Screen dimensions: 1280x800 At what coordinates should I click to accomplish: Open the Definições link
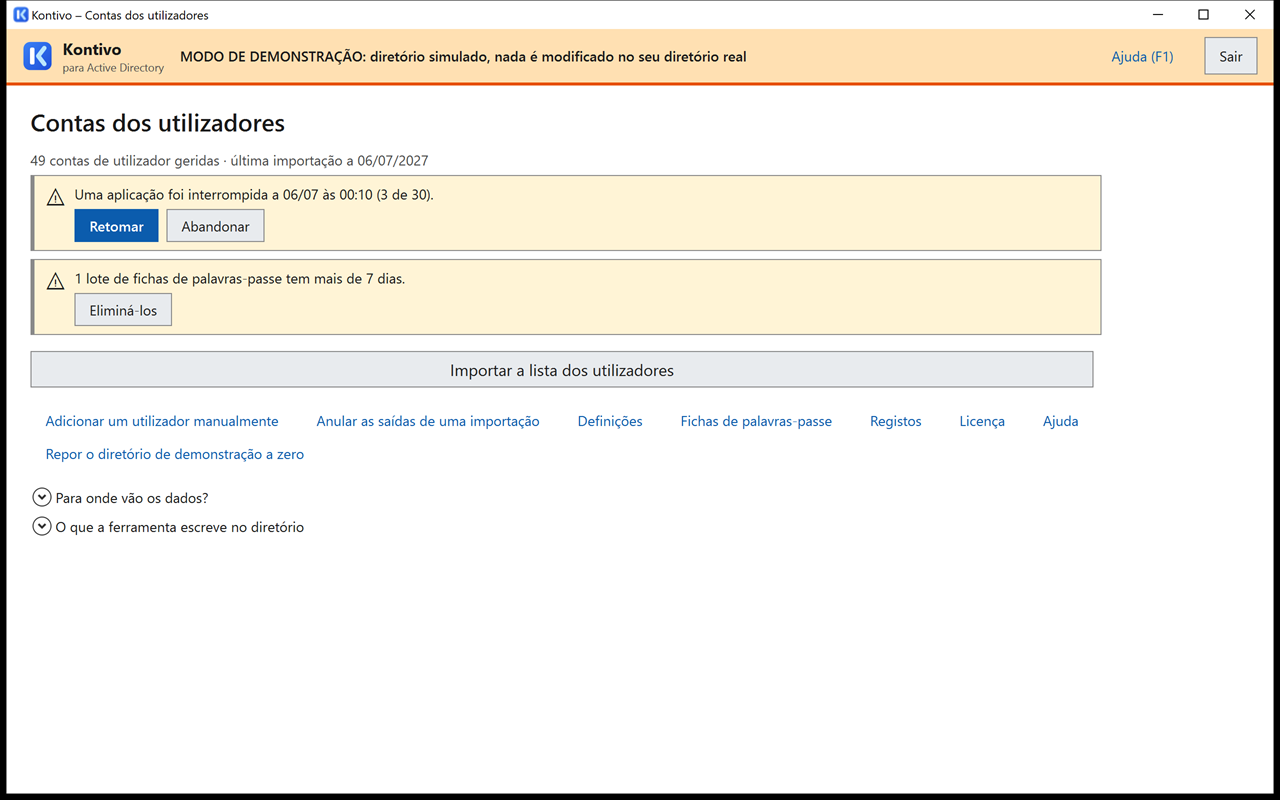pyautogui.click(x=610, y=421)
